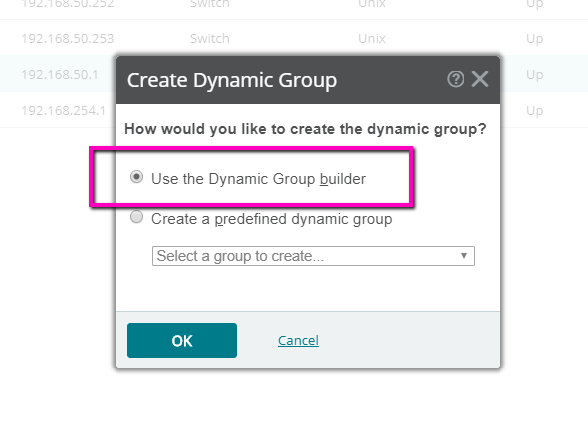Confirm with the OK button
588x421 pixels.
click(x=182, y=340)
